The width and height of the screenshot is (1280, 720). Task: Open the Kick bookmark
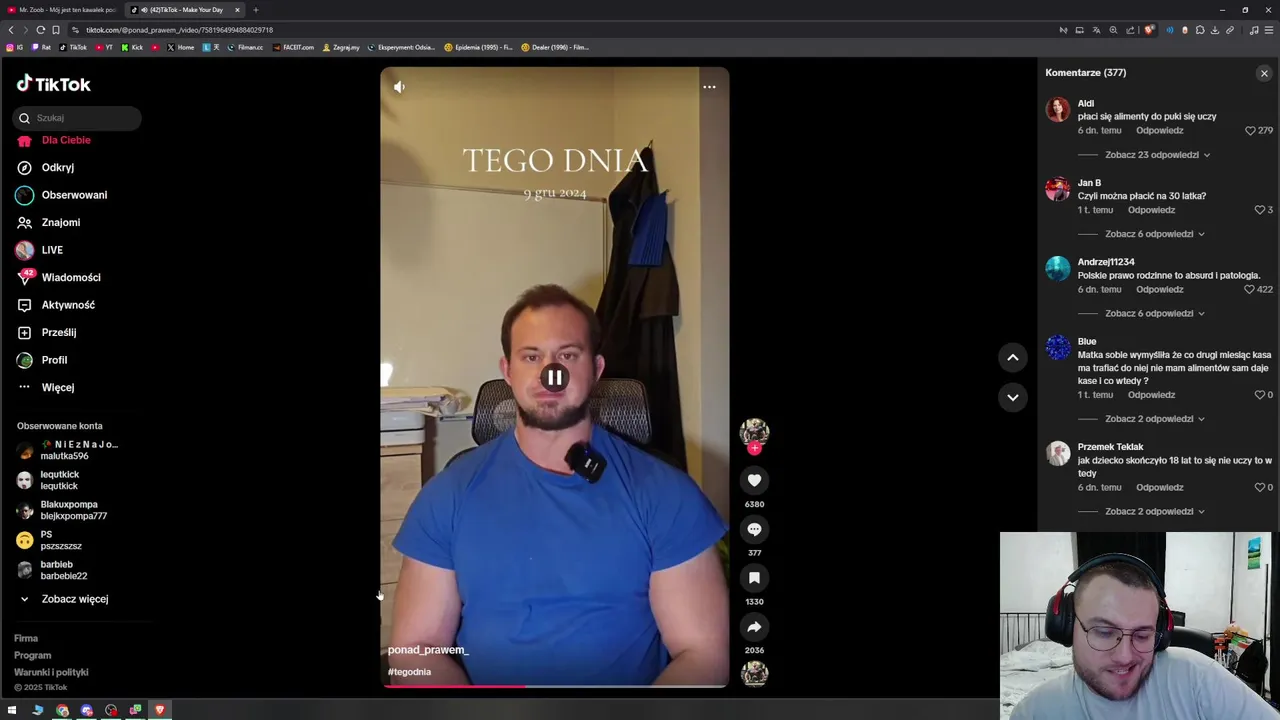pyautogui.click(x=132, y=47)
